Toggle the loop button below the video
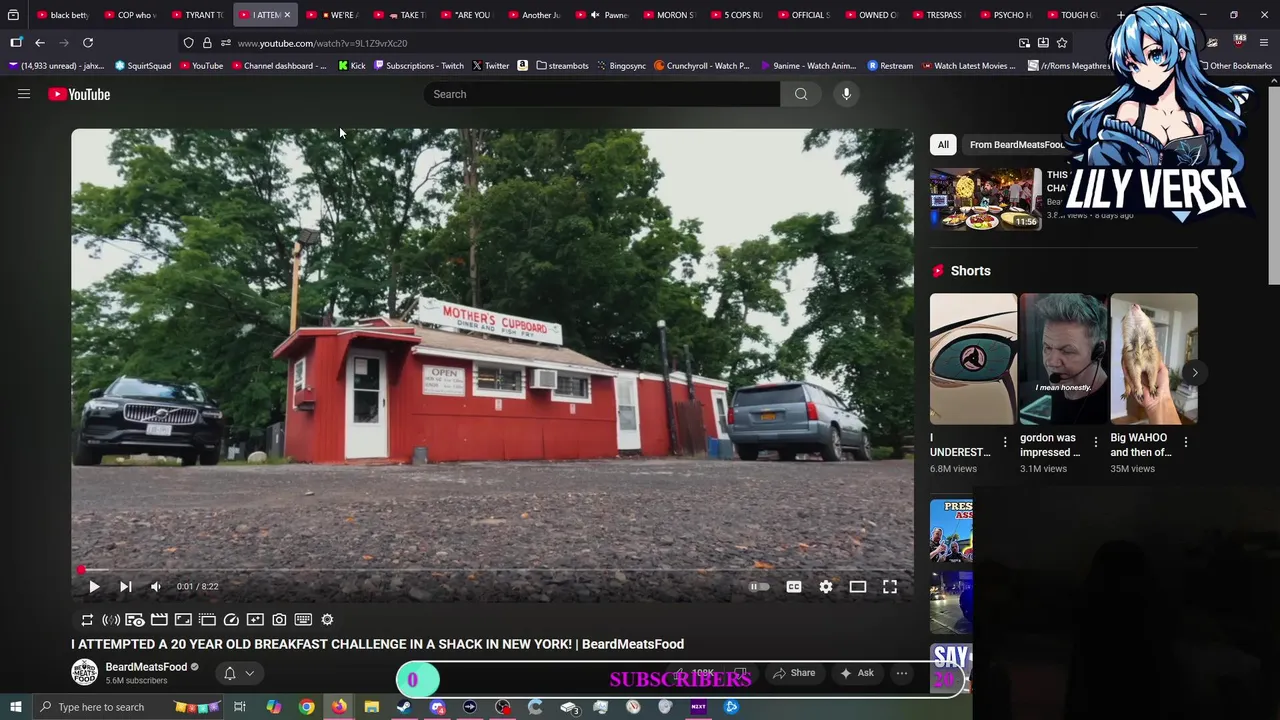 87,620
